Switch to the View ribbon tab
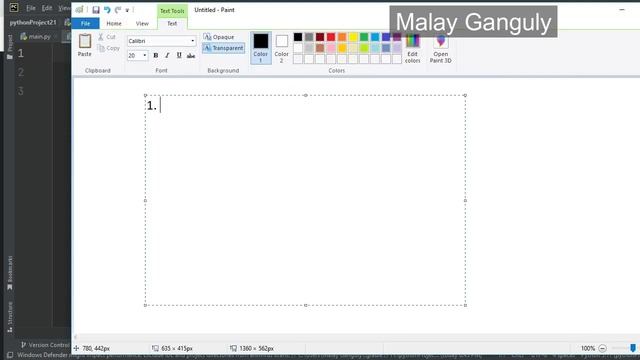The height and width of the screenshot is (360, 640). (x=142, y=24)
